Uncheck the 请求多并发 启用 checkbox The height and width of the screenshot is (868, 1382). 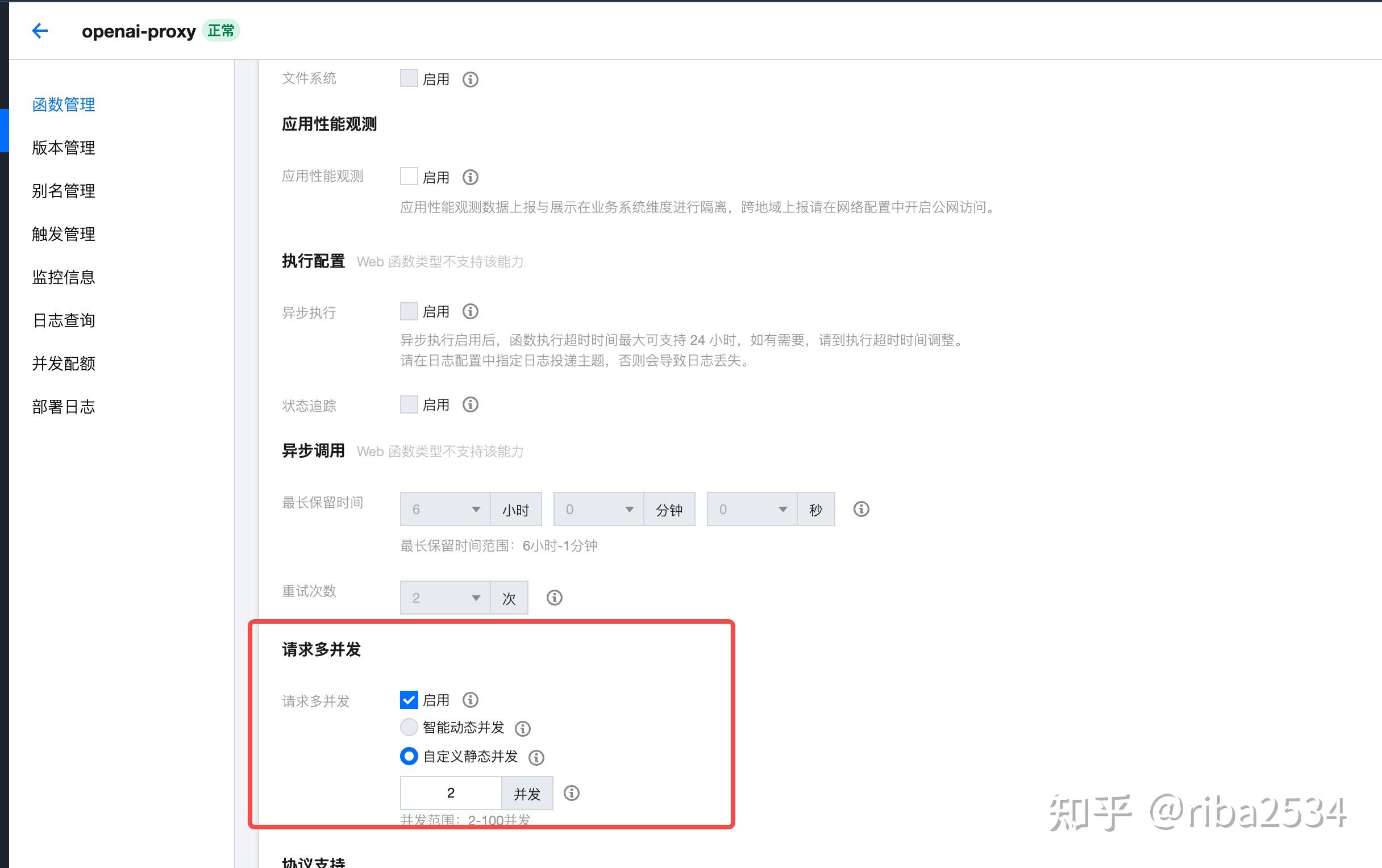pyautogui.click(x=409, y=700)
